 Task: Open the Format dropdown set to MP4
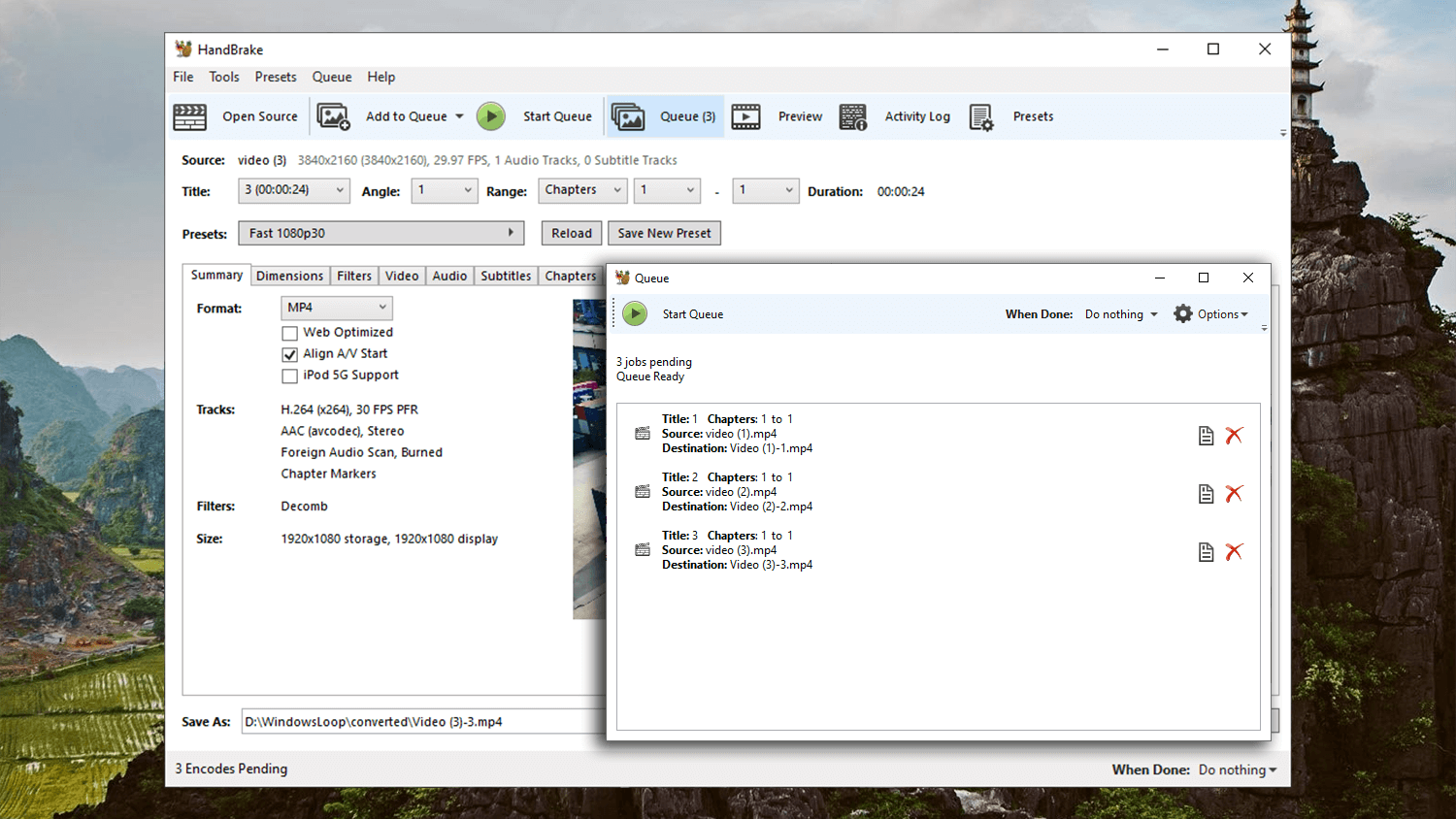(337, 308)
